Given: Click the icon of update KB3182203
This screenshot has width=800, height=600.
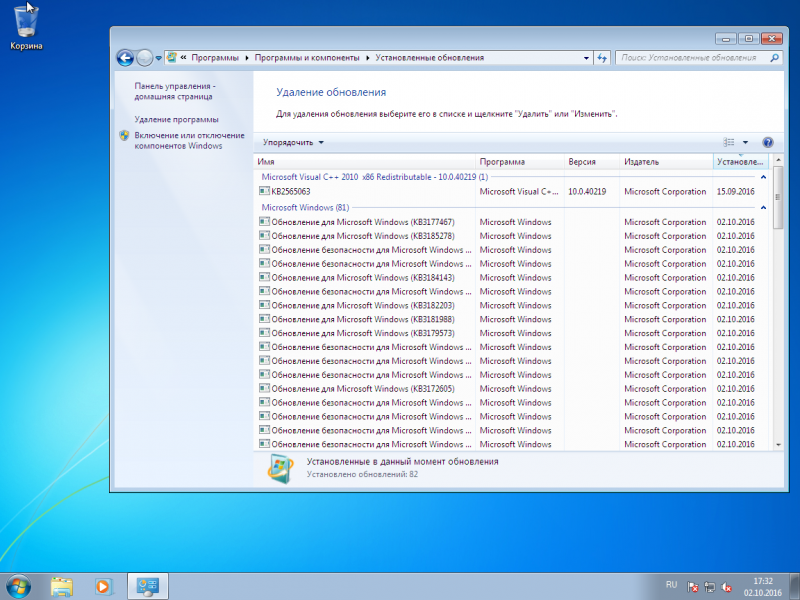Looking at the screenshot, I should [x=264, y=305].
